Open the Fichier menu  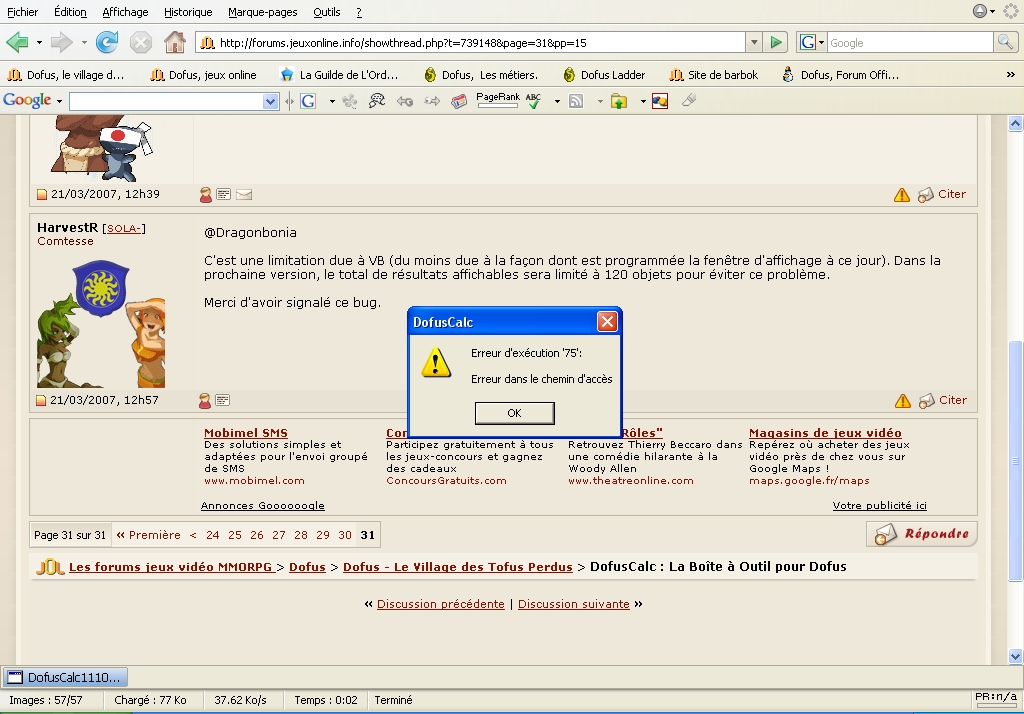coord(22,12)
